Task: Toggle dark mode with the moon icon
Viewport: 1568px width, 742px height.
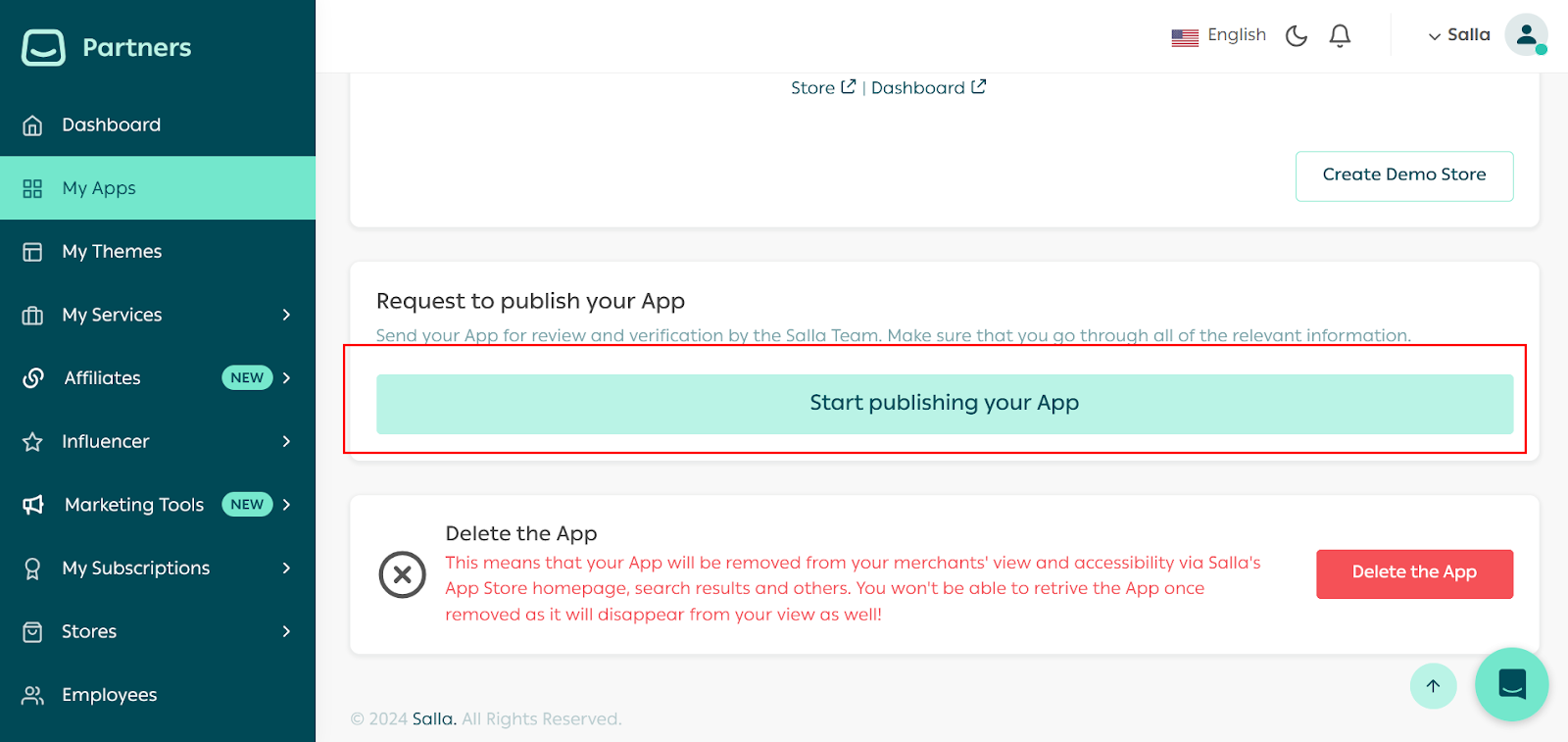Action: pos(1296,36)
